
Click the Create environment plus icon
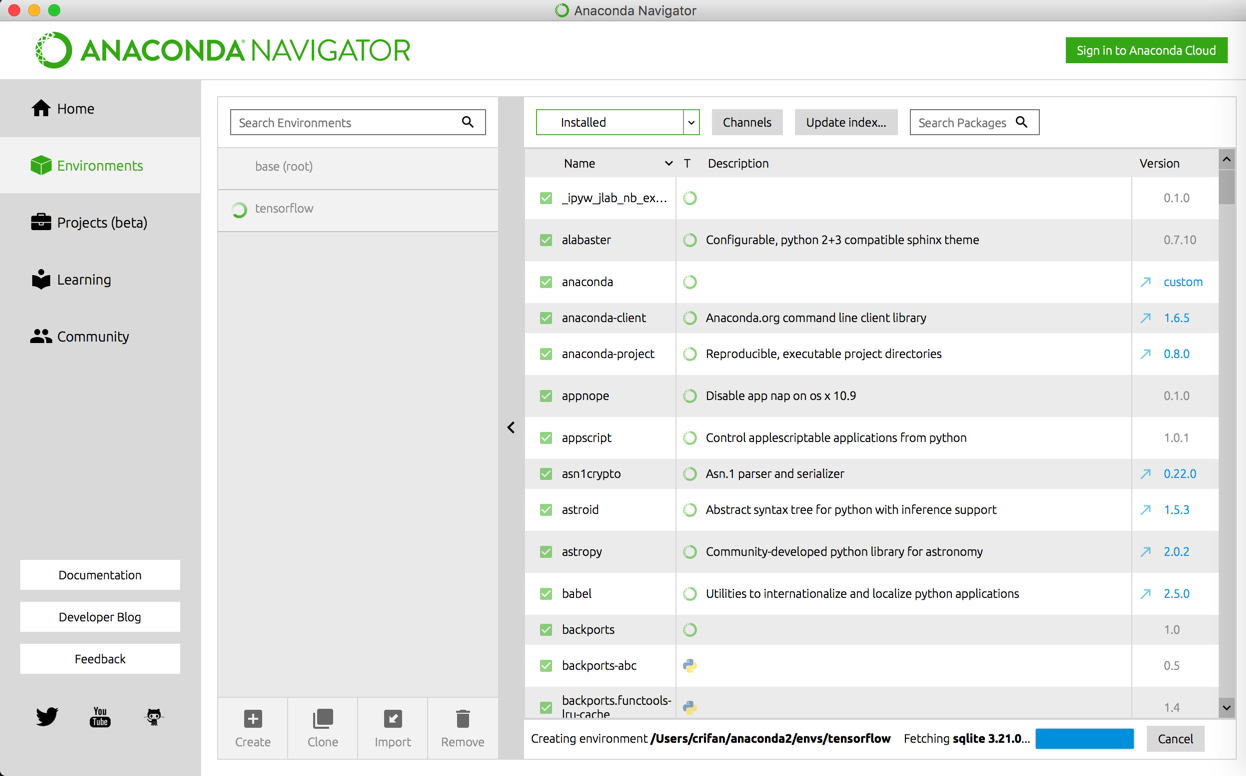click(x=253, y=719)
